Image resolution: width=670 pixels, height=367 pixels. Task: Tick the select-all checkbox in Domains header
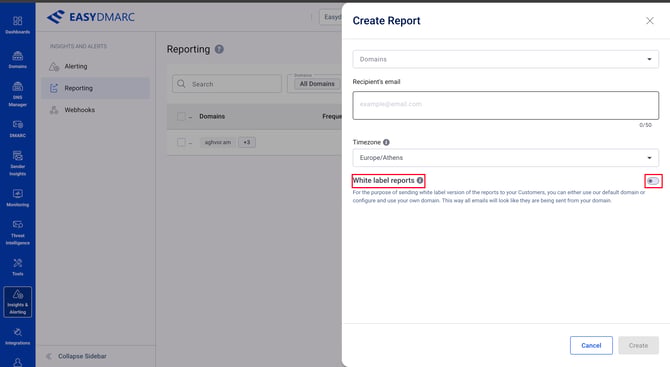181,116
